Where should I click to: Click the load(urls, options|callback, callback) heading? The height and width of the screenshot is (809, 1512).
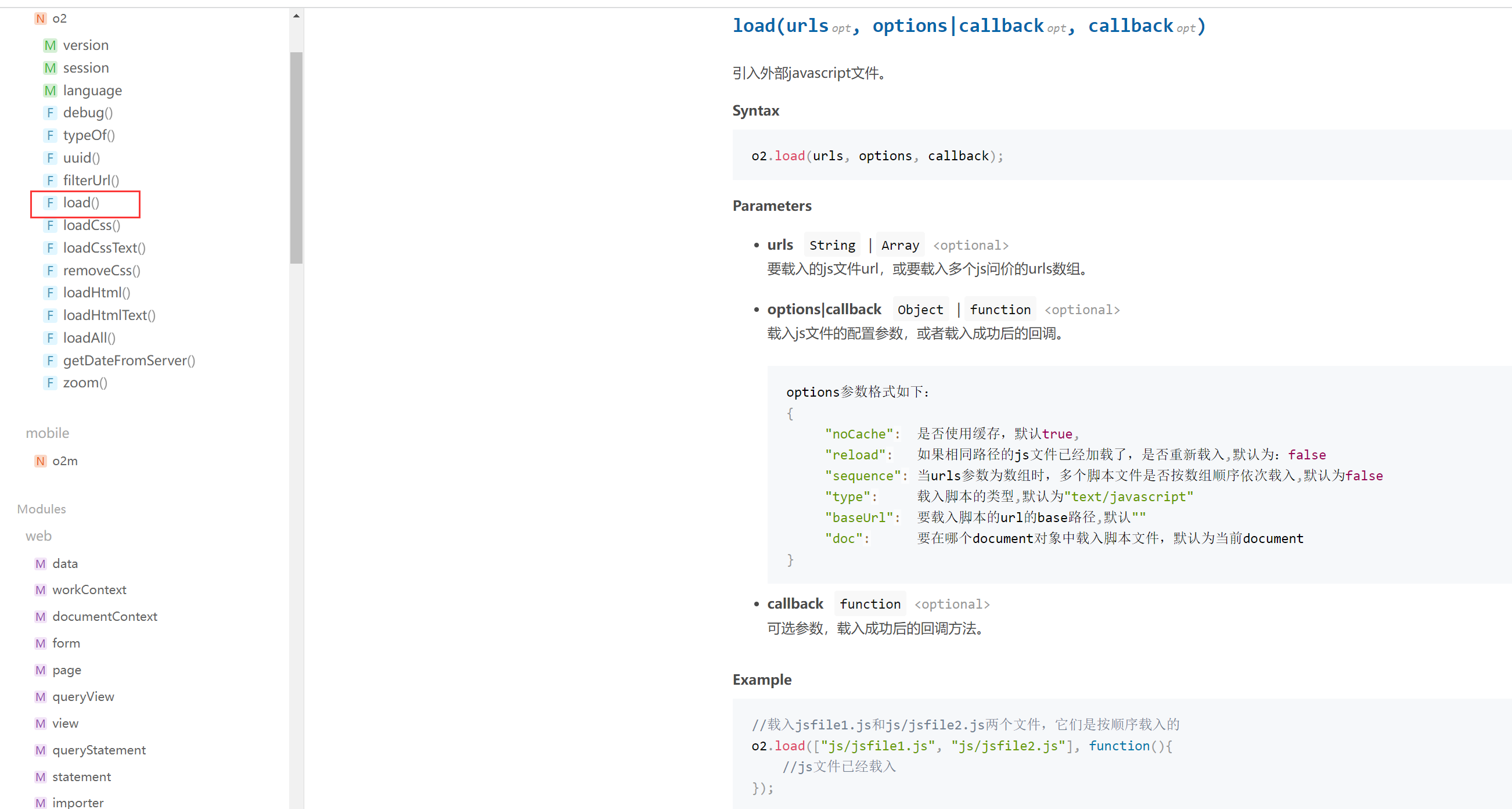click(x=969, y=26)
